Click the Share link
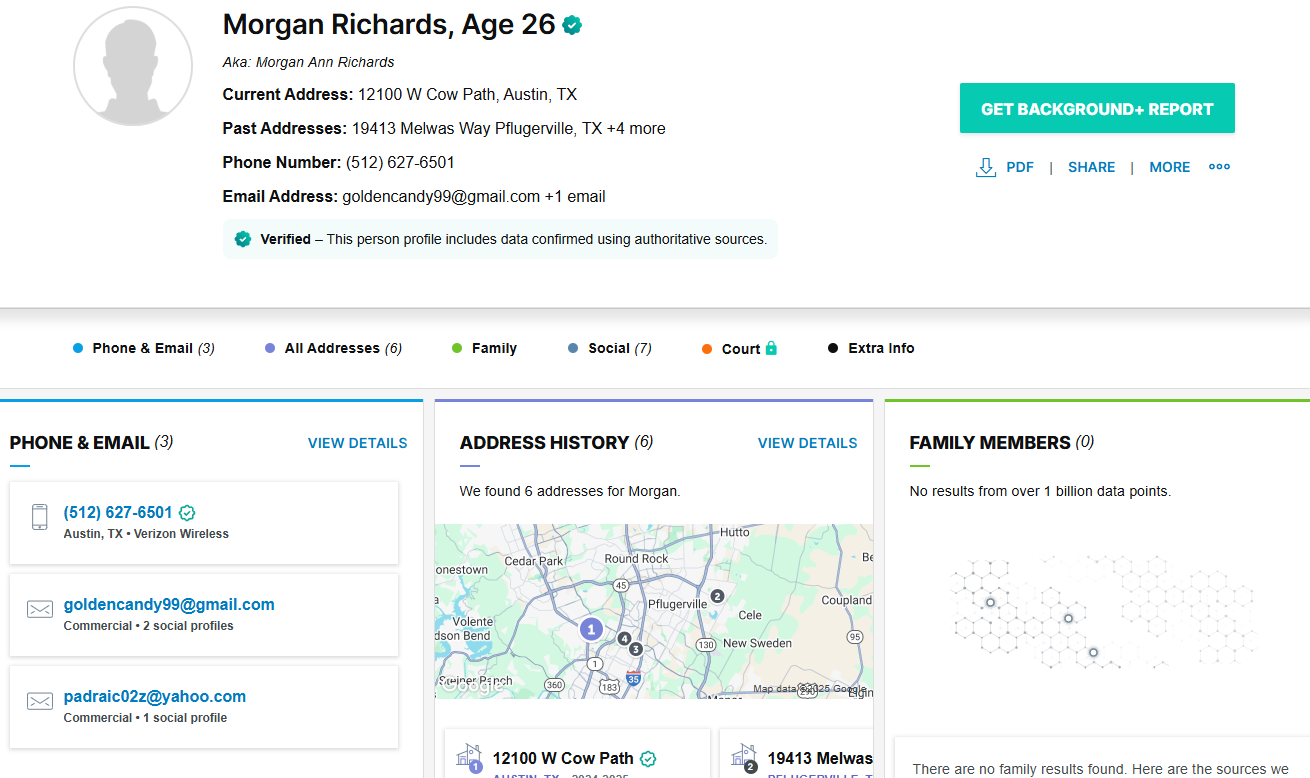1310x778 pixels. point(1091,167)
